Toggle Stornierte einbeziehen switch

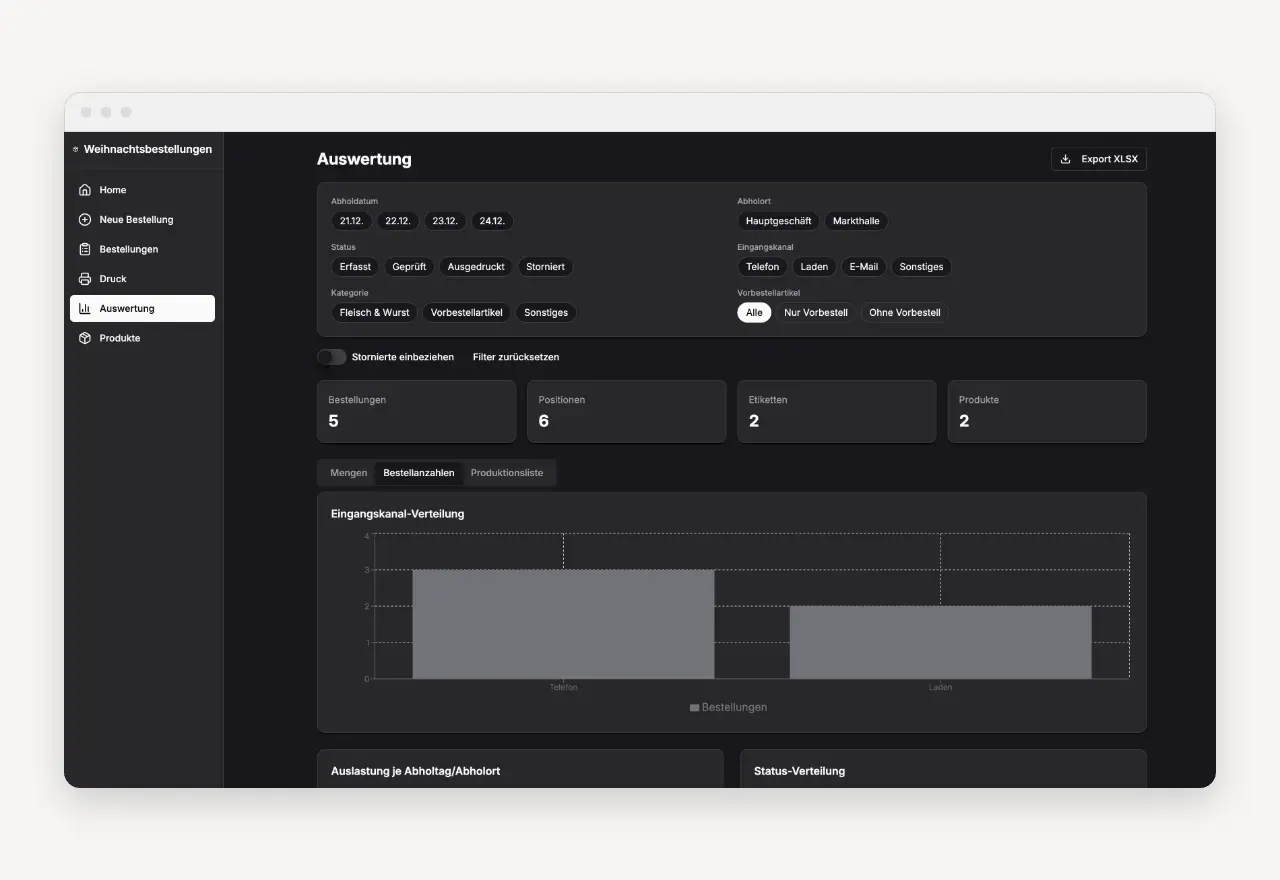(331, 357)
